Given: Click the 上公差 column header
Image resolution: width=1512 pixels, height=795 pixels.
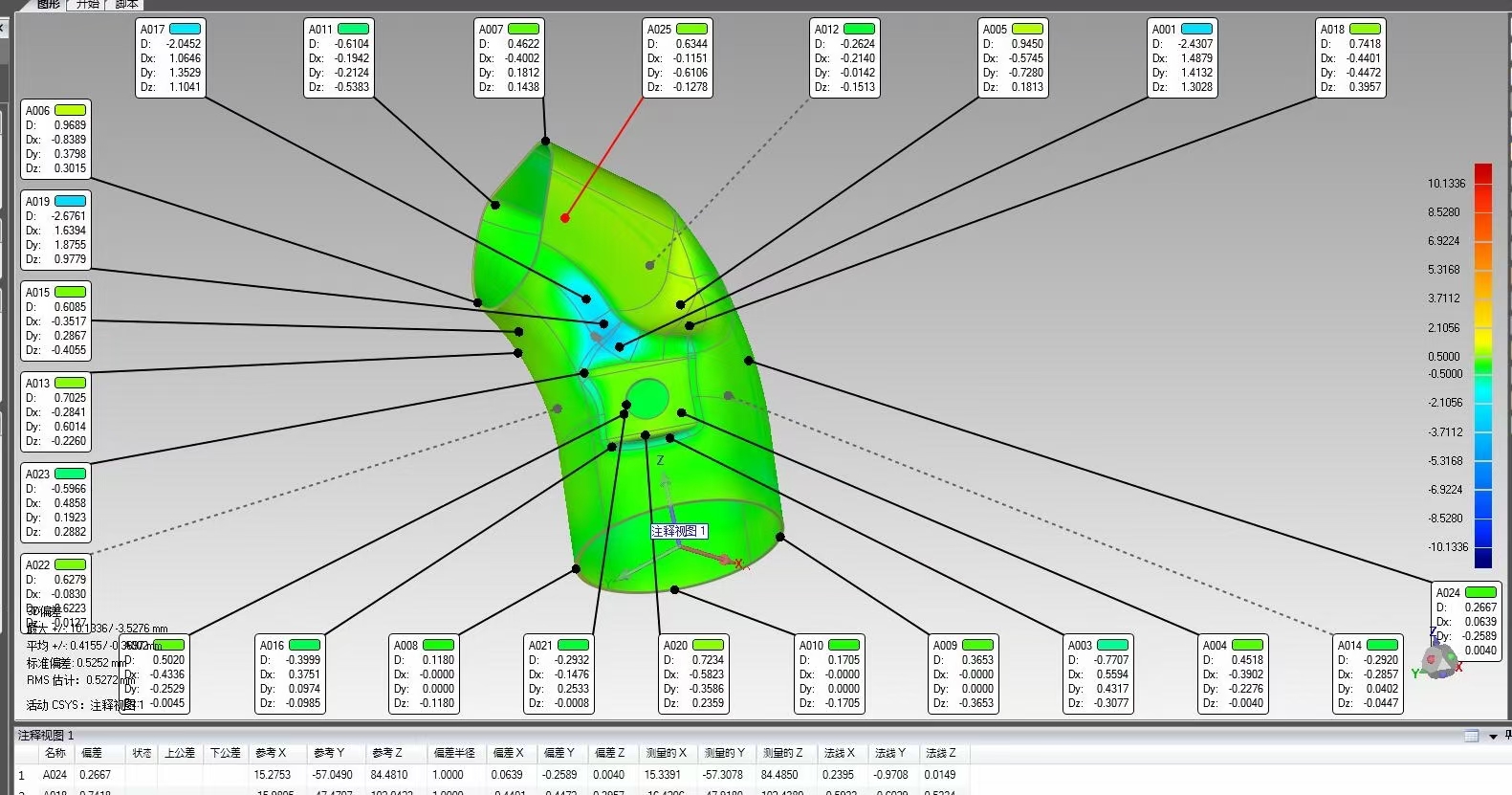Looking at the screenshot, I should click(180, 753).
